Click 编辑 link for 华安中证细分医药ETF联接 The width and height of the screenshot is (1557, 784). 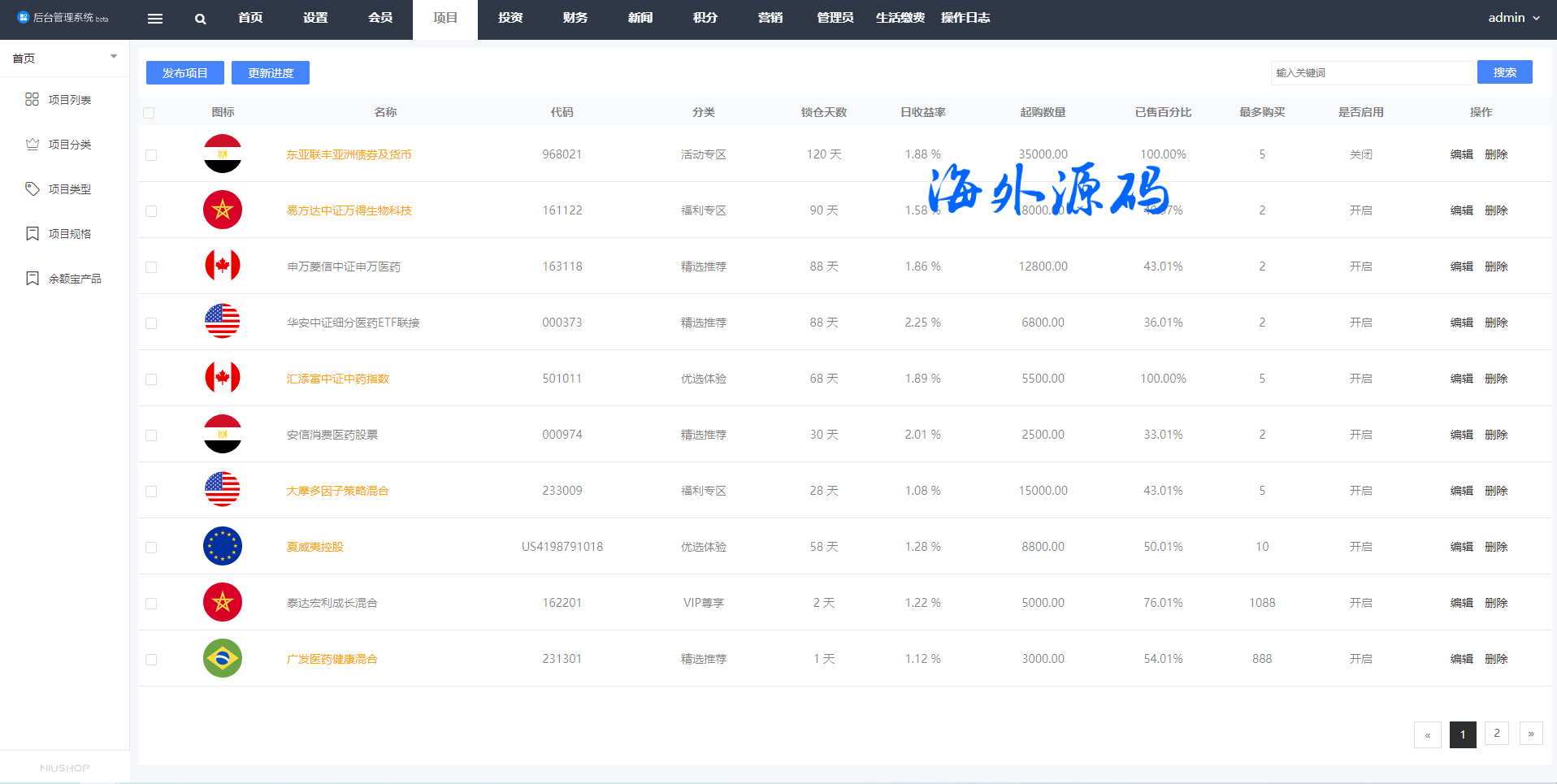click(1461, 323)
